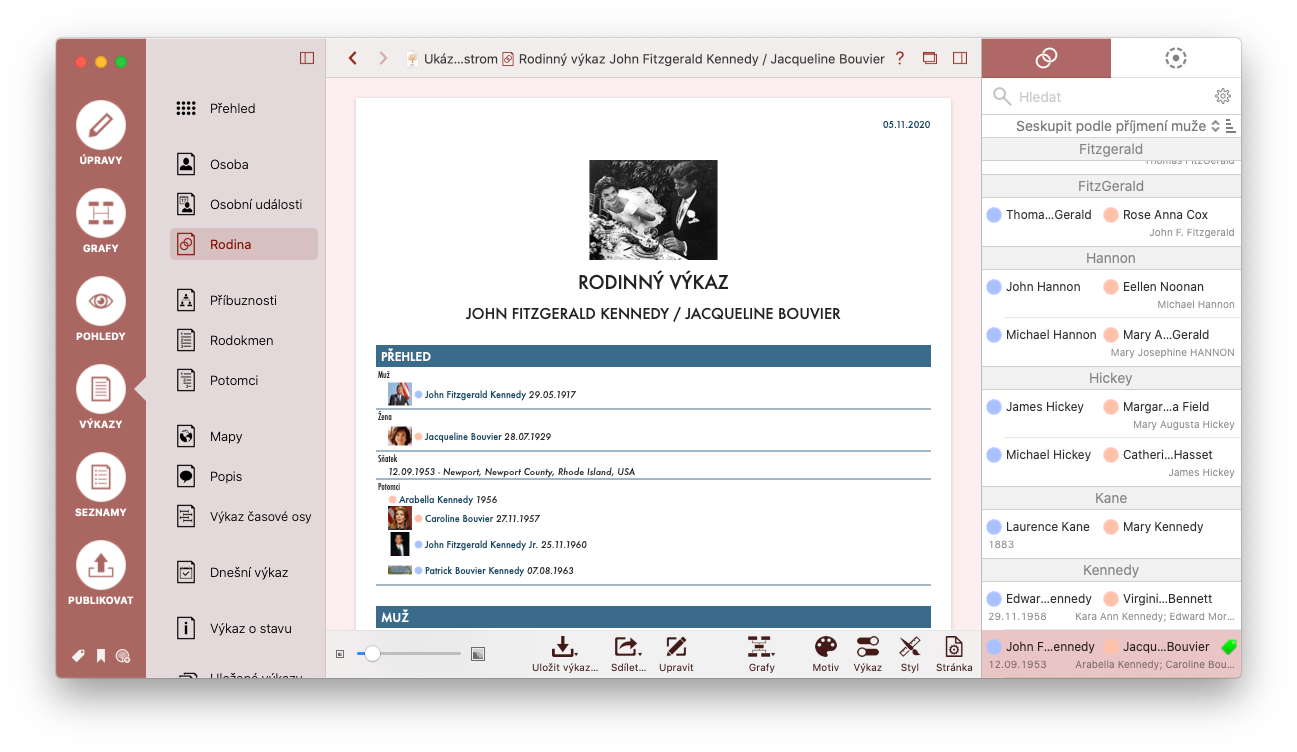Open the Pohledy eye section
Screen dimensions: 1297x752
coord(101,311)
